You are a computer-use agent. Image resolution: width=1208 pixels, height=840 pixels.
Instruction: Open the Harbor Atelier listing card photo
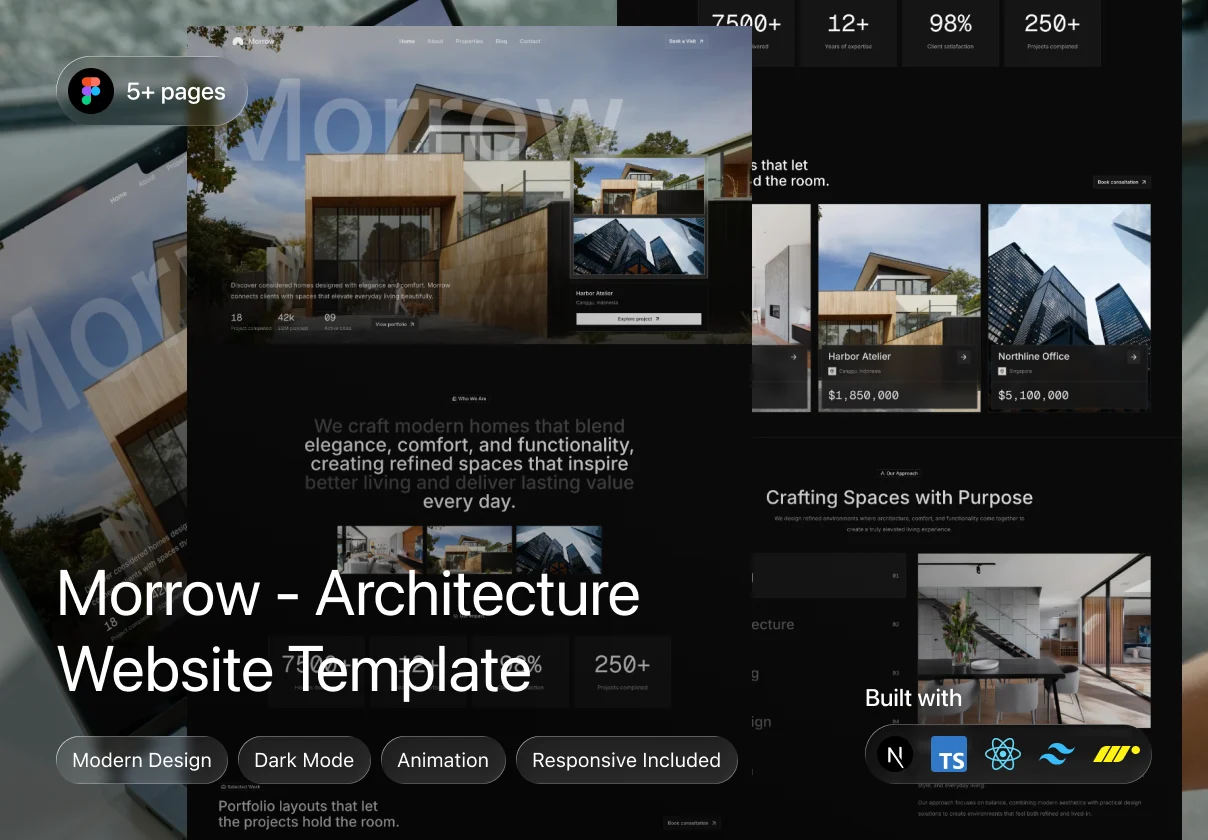point(899,273)
